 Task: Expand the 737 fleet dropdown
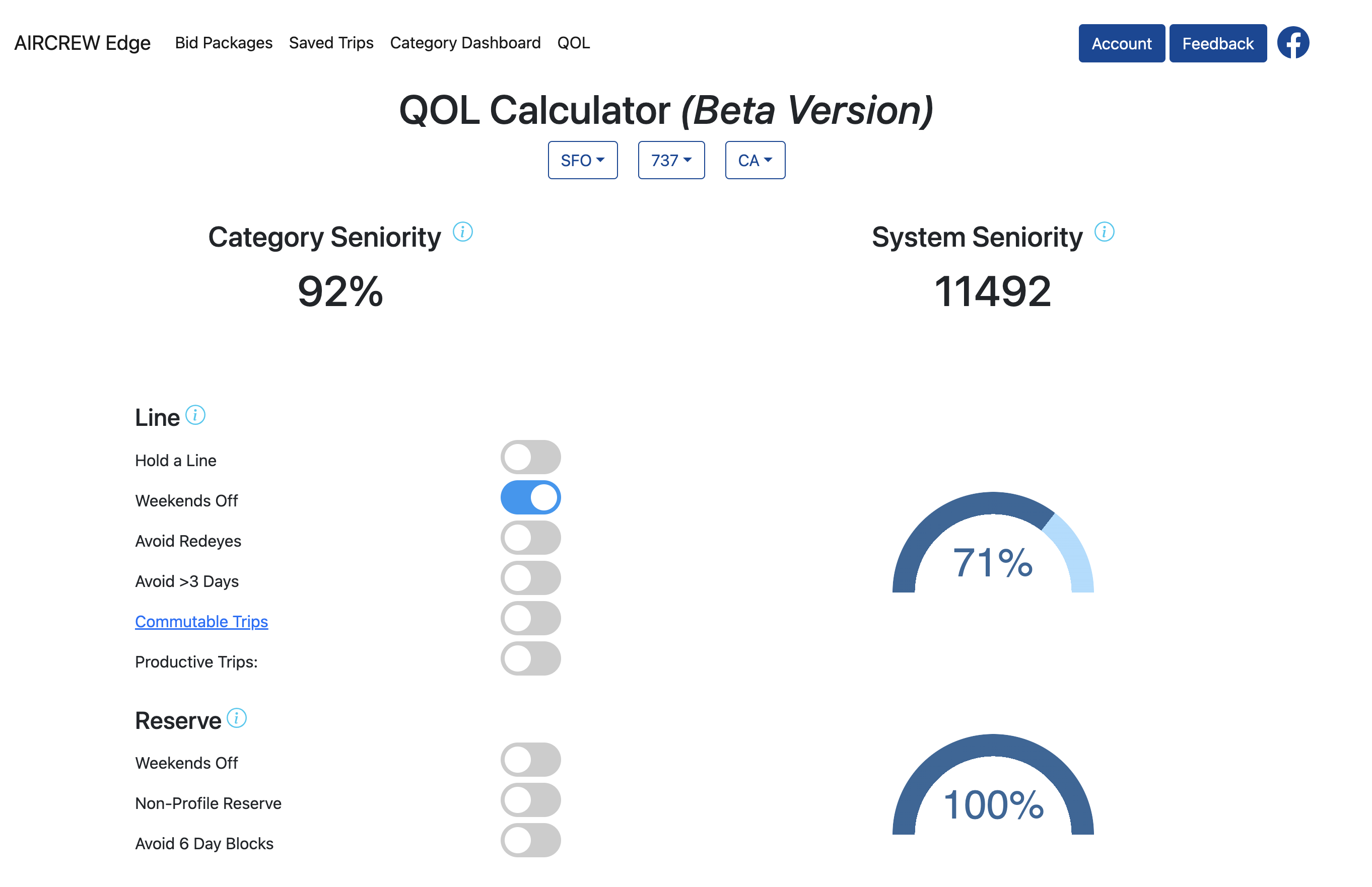[671, 160]
